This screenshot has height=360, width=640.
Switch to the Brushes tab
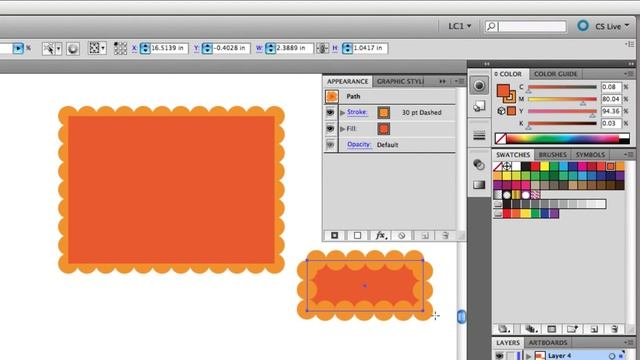pos(552,155)
